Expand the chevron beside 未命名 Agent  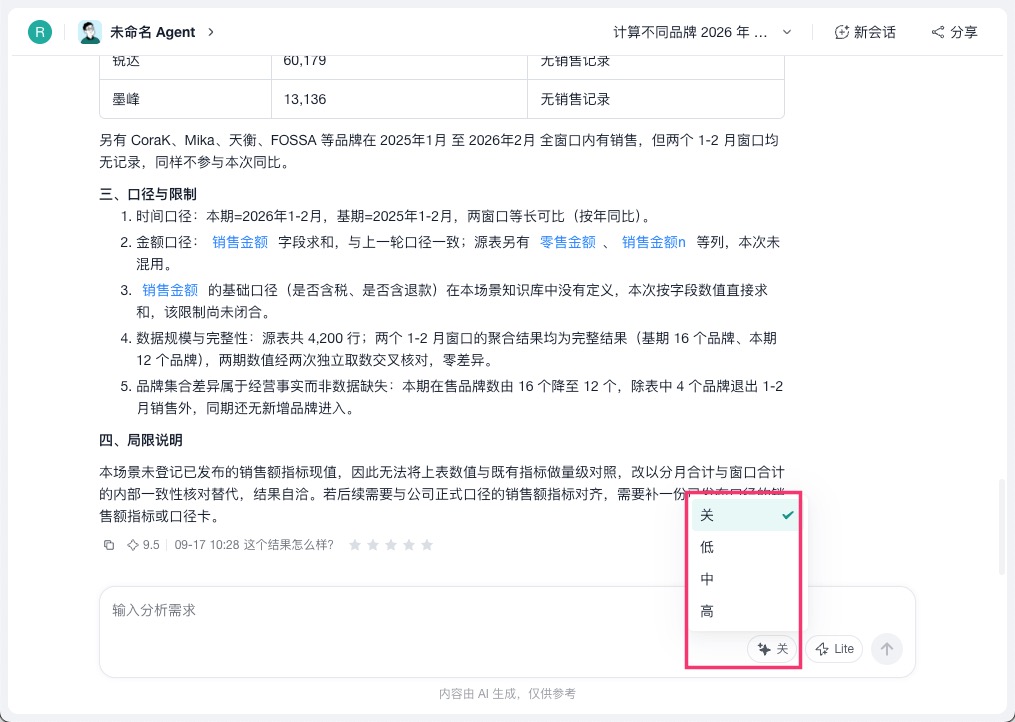click(x=210, y=32)
